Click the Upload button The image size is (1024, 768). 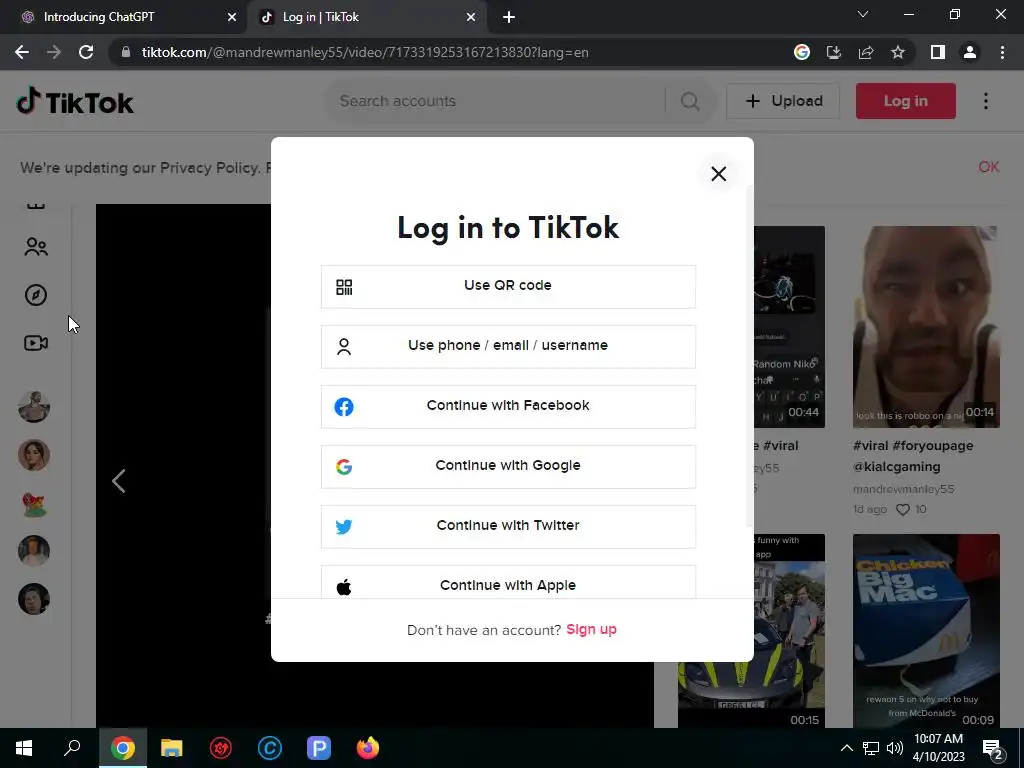(783, 101)
